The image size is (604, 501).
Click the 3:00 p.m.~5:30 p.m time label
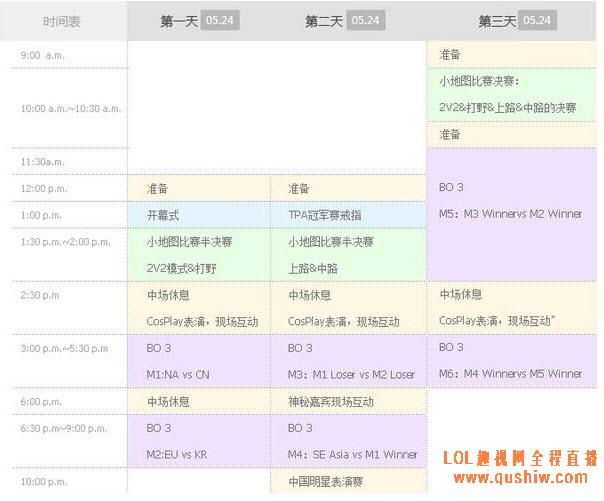64,349
